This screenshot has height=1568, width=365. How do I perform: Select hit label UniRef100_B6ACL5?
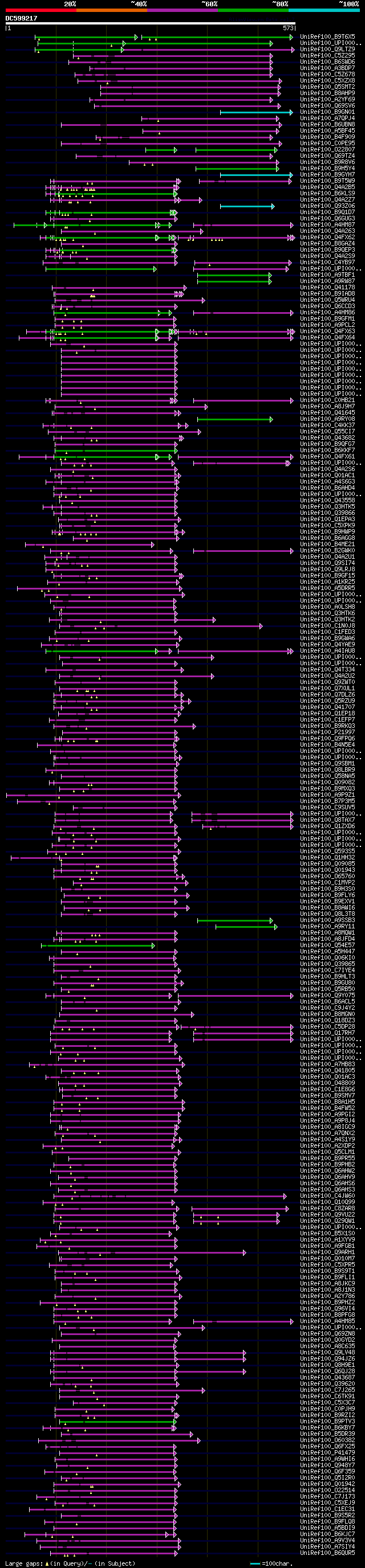327,1002
